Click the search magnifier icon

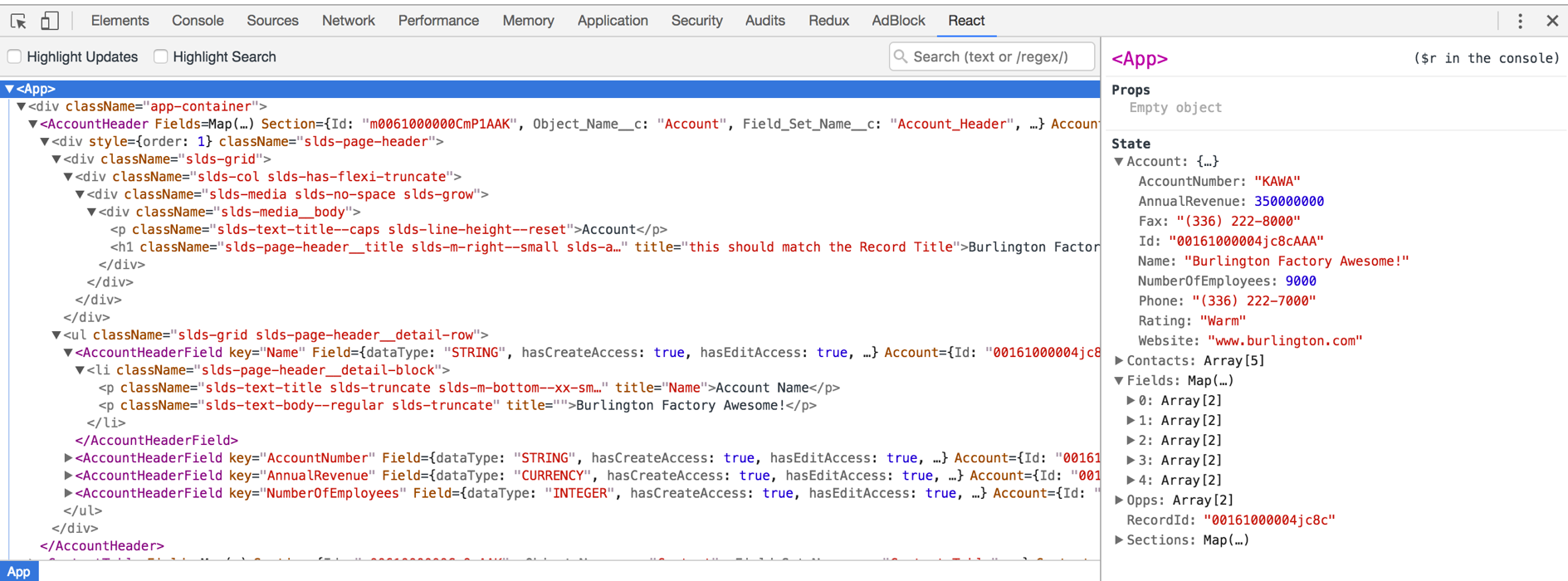tap(901, 56)
